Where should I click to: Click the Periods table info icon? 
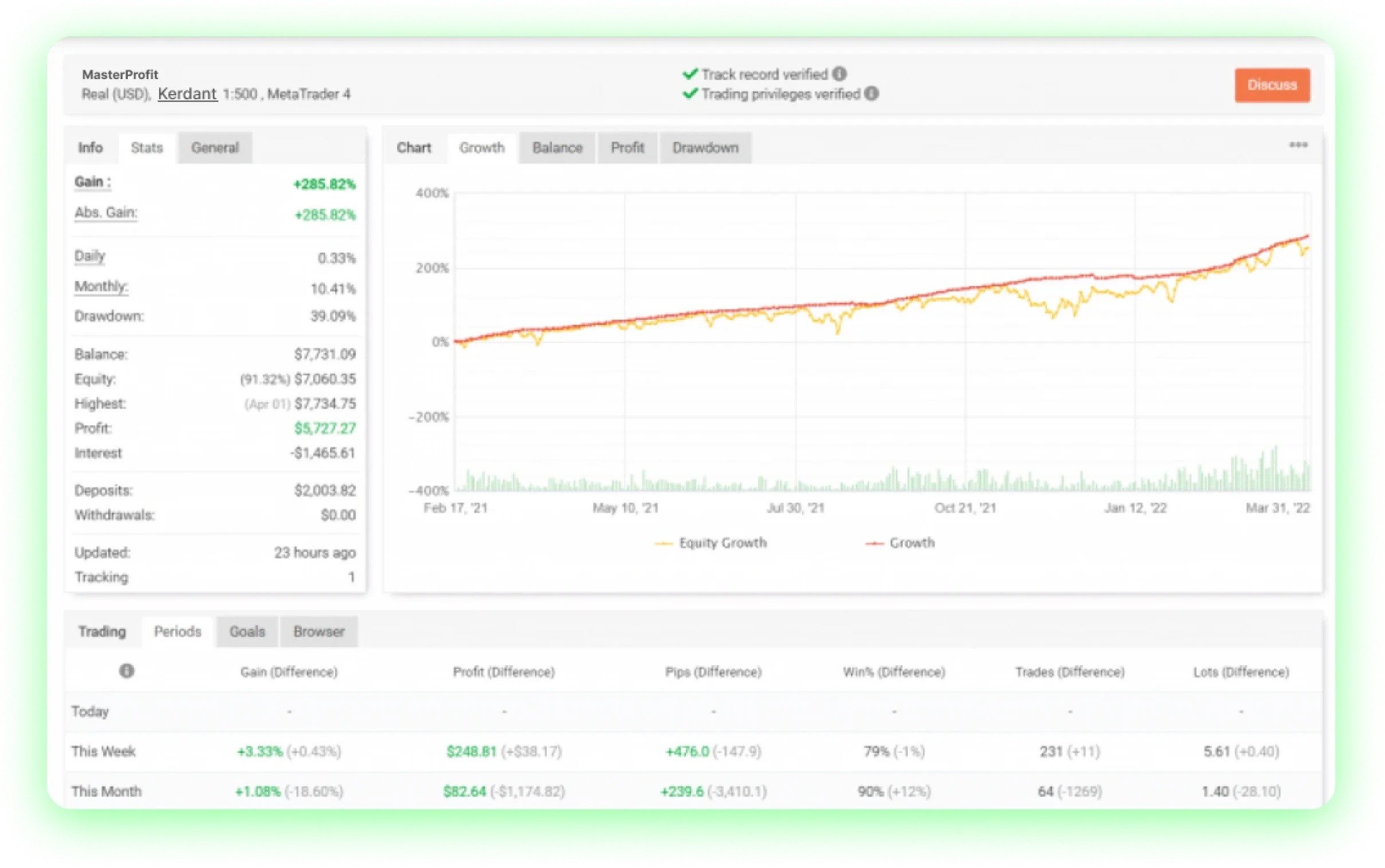pyautogui.click(x=126, y=670)
